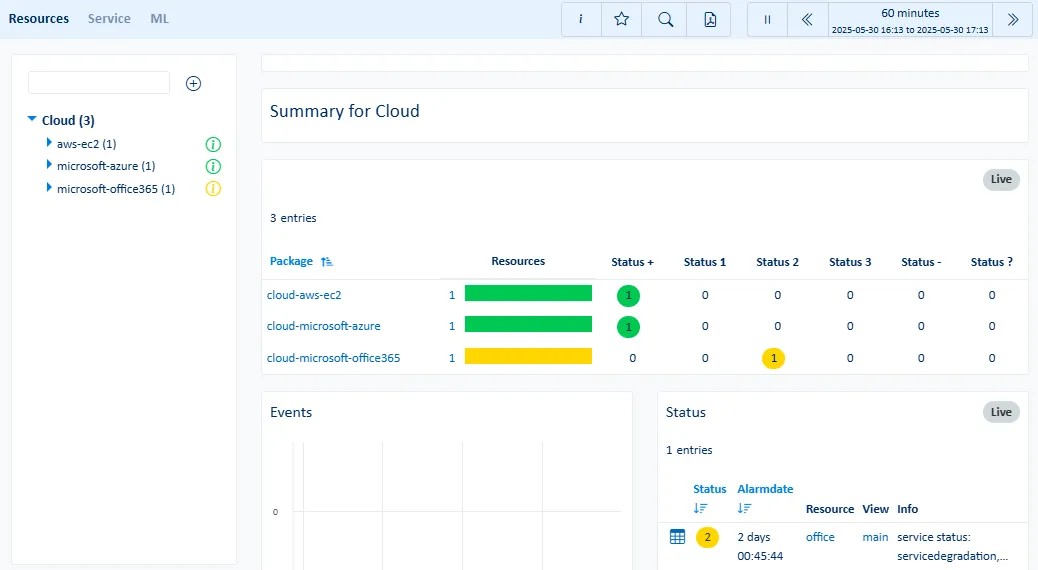1038x570 pixels.
Task: Click the star favorites icon
Action: click(x=621, y=19)
